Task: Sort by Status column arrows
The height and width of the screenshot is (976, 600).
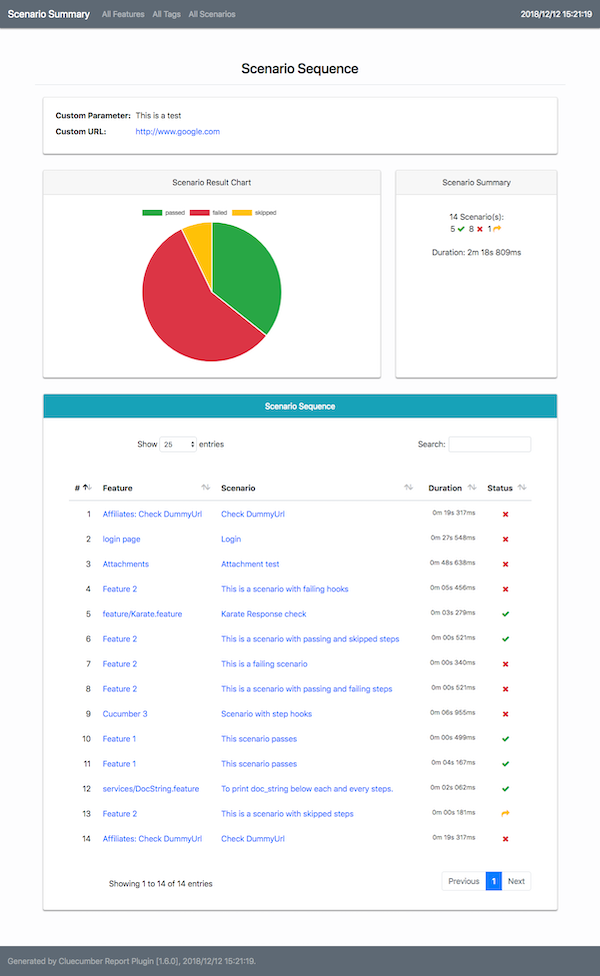Action: tap(522, 487)
